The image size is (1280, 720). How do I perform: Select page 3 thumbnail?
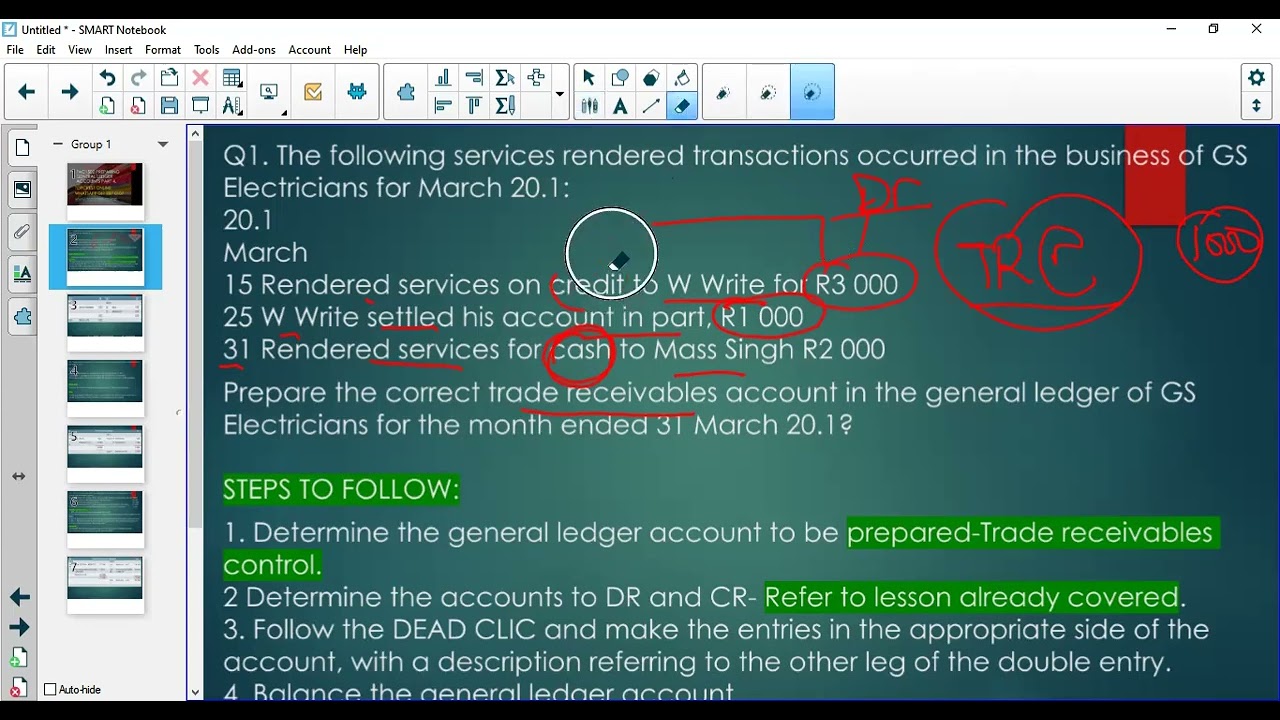(105, 323)
